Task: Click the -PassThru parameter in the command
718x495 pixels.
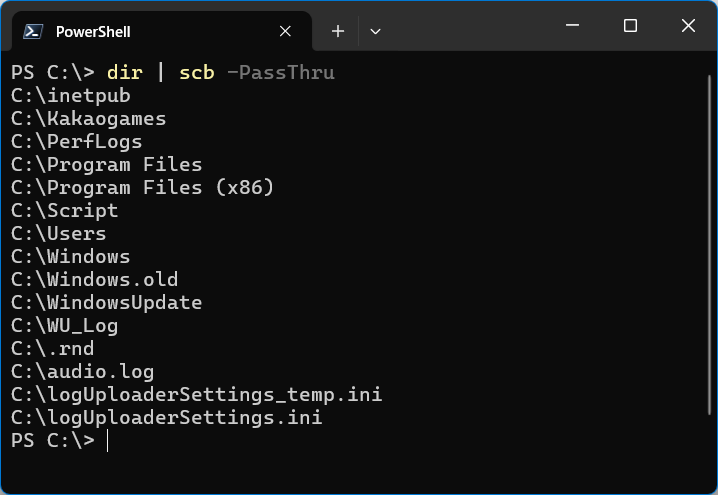Action: pyautogui.click(x=281, y=73)
